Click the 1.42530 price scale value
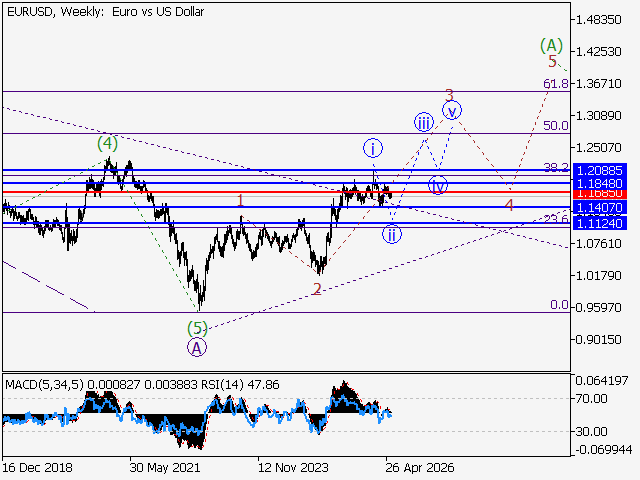Image resolution: width=640 pixels, height=480 pixels. pos(598,52)
